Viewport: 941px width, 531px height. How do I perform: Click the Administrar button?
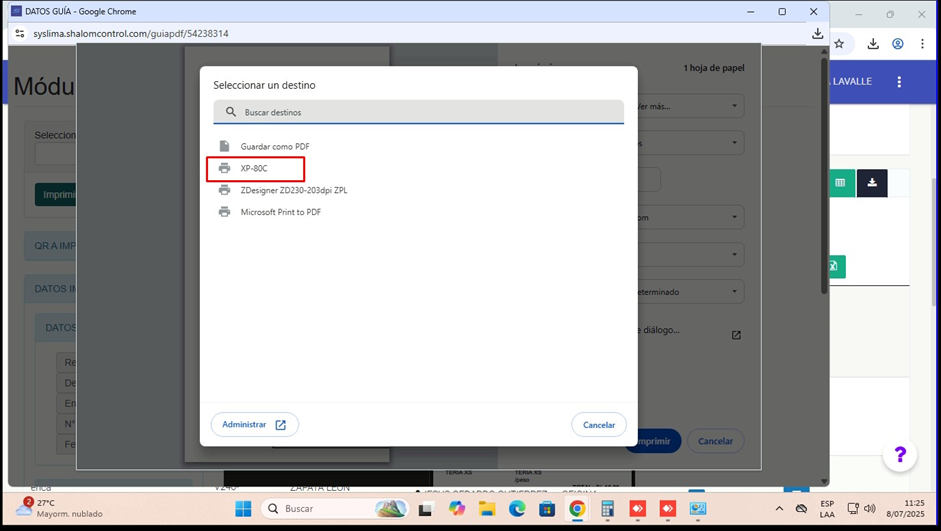(x=254, y=425)
